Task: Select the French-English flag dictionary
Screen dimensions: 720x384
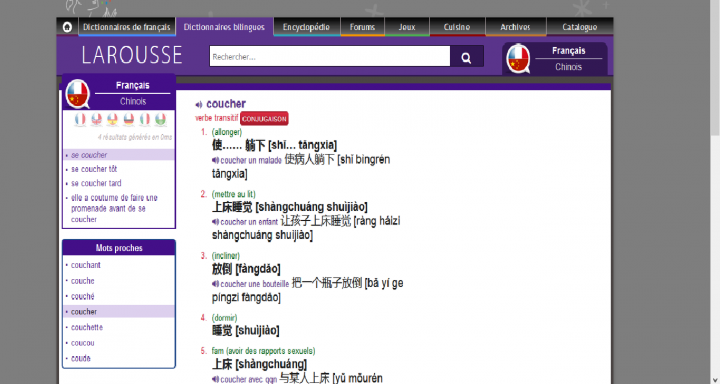Action: [x=96, y=120]
